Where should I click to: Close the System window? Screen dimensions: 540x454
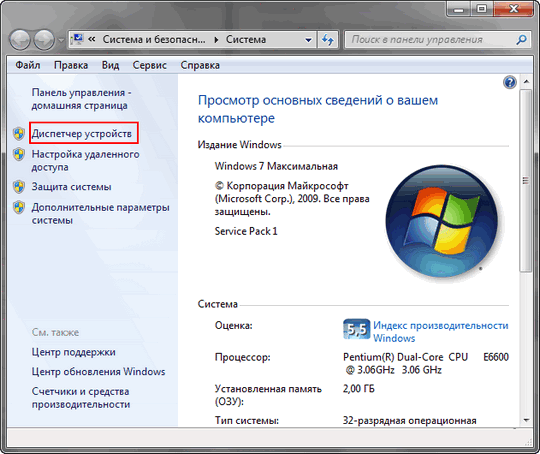(513, 9)
